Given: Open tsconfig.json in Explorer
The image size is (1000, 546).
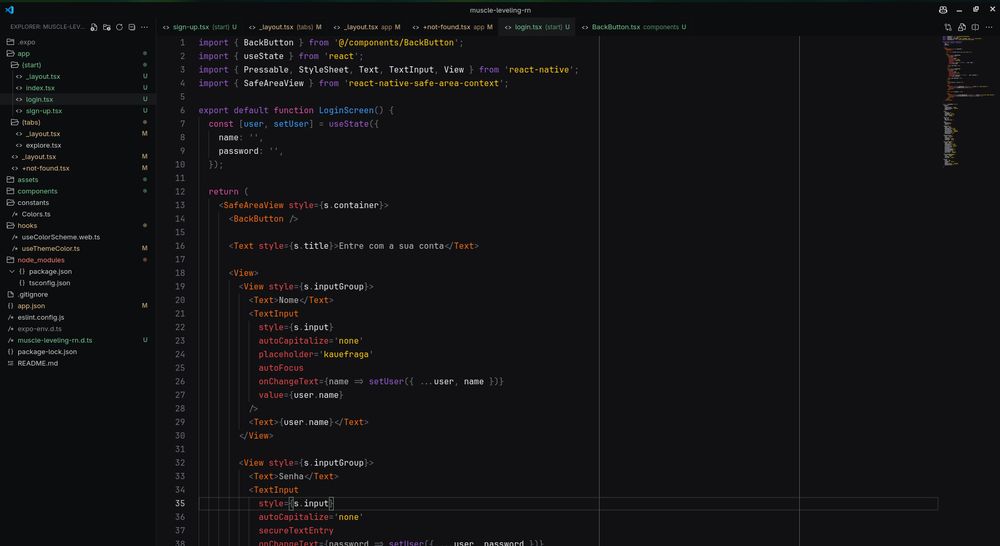Looking at the screenshot, I should [x=50, y=283].
